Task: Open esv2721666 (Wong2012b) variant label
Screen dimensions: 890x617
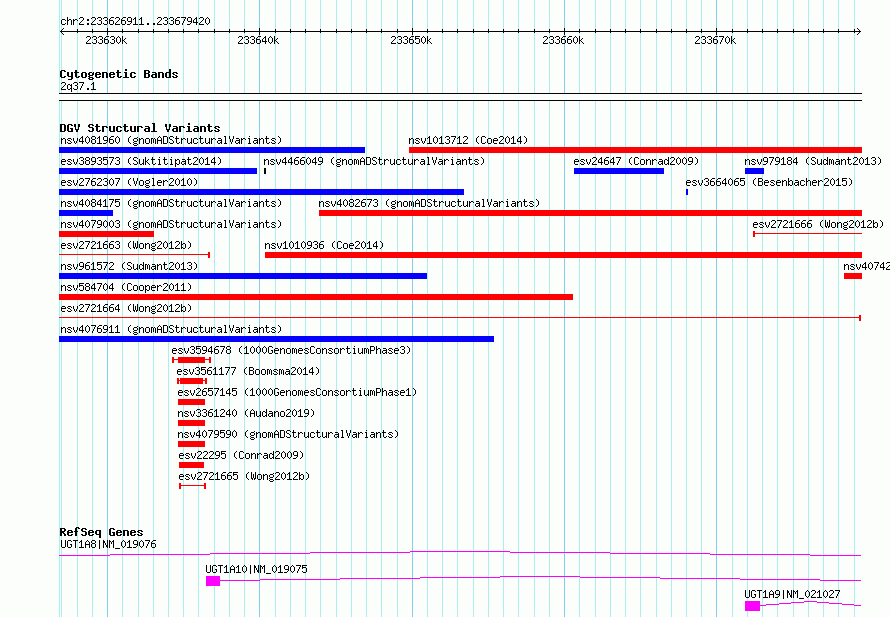Action: (x=818, y=224)
